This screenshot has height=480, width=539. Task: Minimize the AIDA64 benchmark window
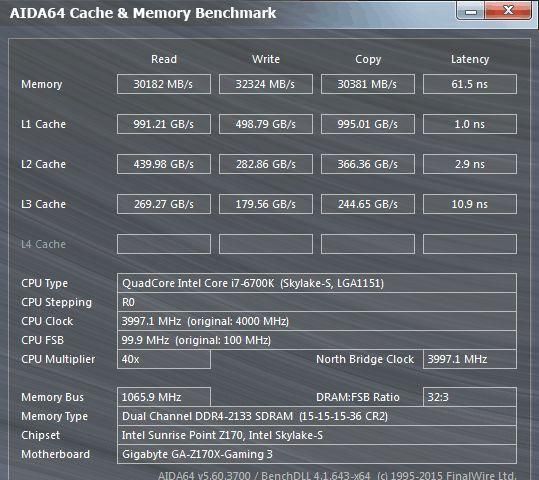click(471, 11)
